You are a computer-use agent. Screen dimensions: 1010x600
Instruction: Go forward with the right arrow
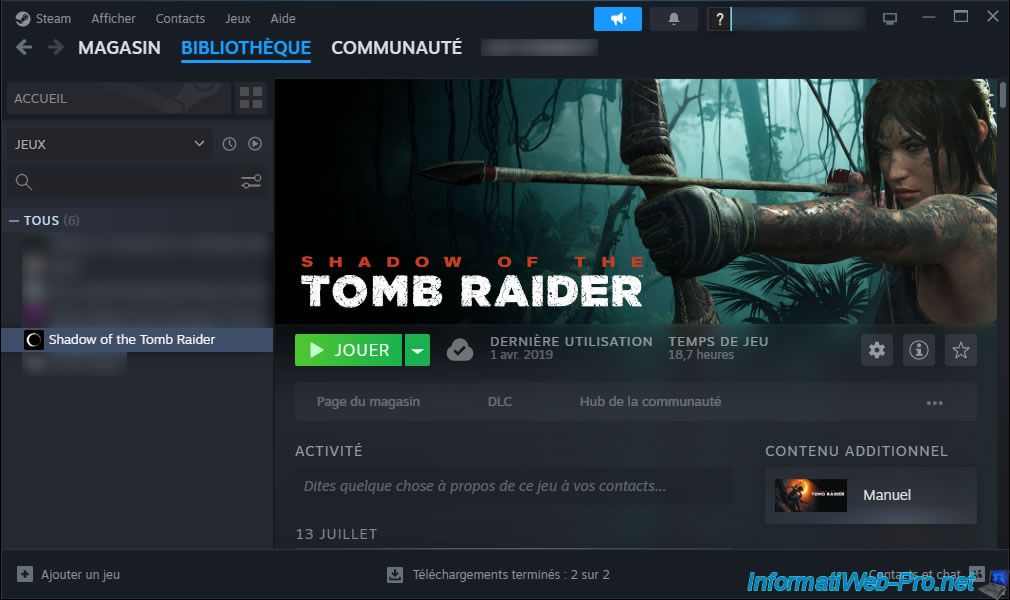pos(56,47)
